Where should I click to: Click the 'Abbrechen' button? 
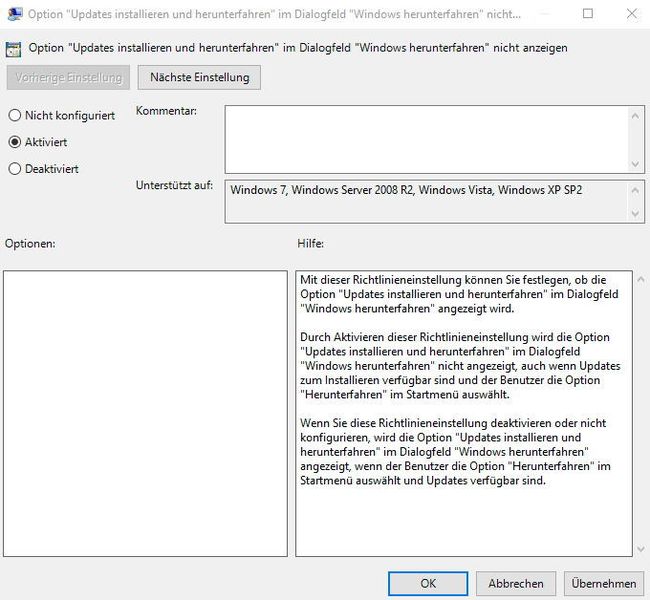click(x=516, y=583)
